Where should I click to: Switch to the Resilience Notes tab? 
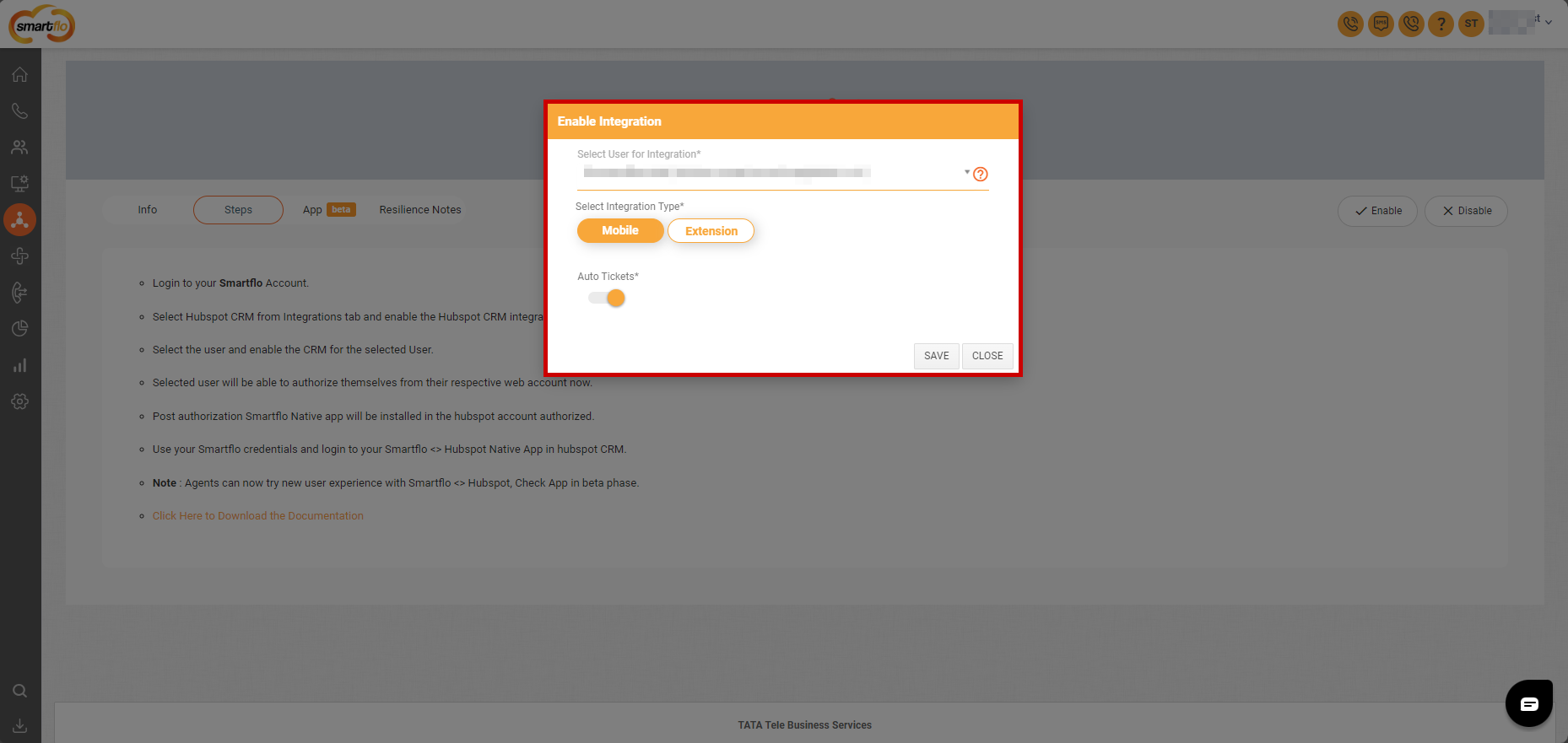pos(420,210)
